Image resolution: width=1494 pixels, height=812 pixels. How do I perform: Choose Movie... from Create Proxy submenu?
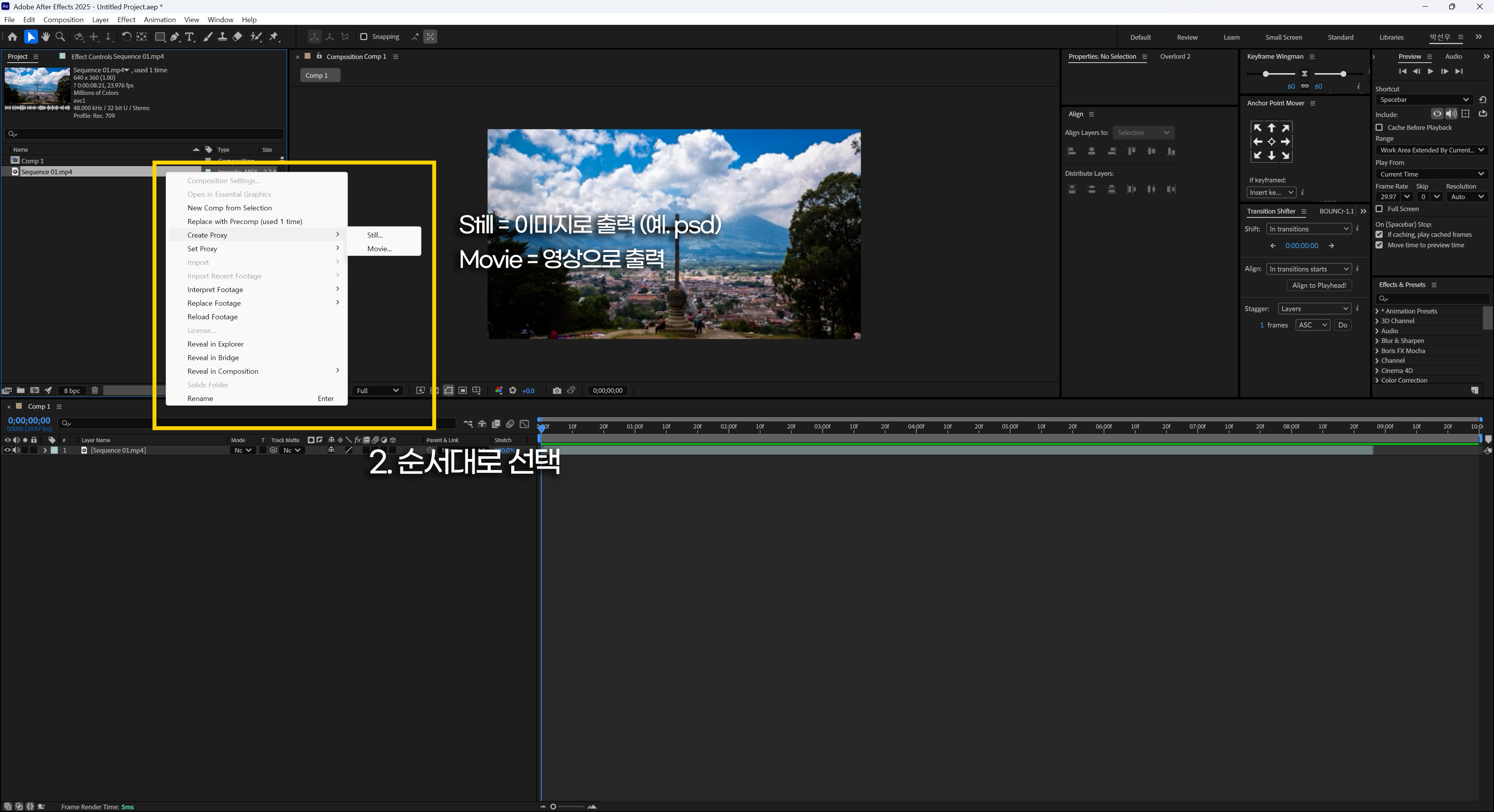[x=379, y=248]
